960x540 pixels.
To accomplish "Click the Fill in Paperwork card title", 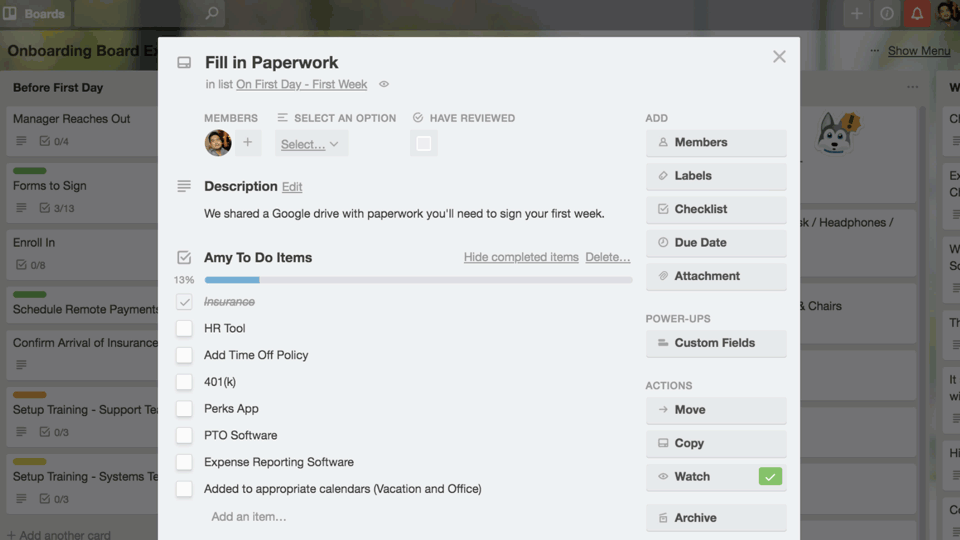I will pyautogui.click(x=271, y=62).
